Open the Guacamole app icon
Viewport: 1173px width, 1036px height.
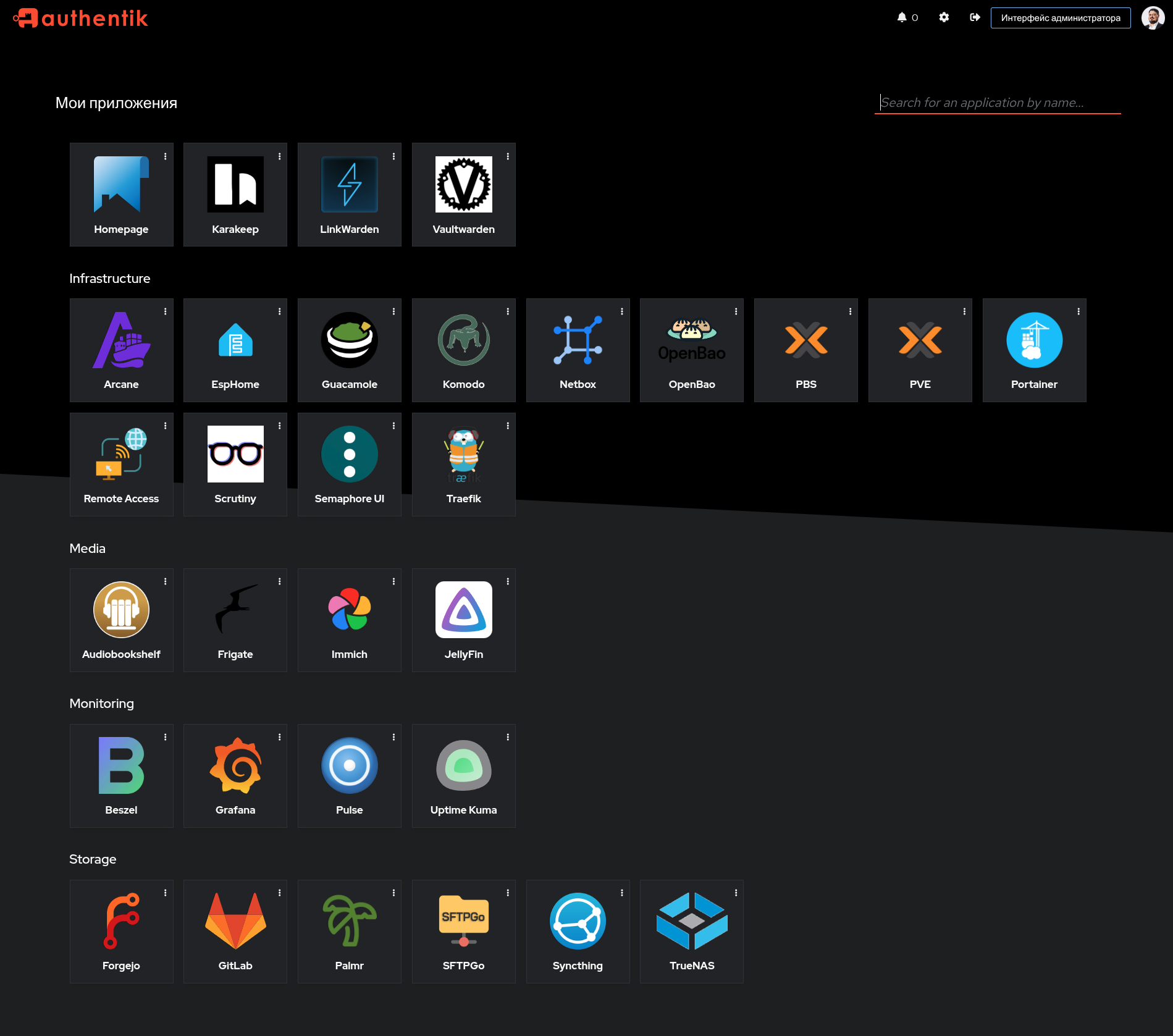point(350,340)
